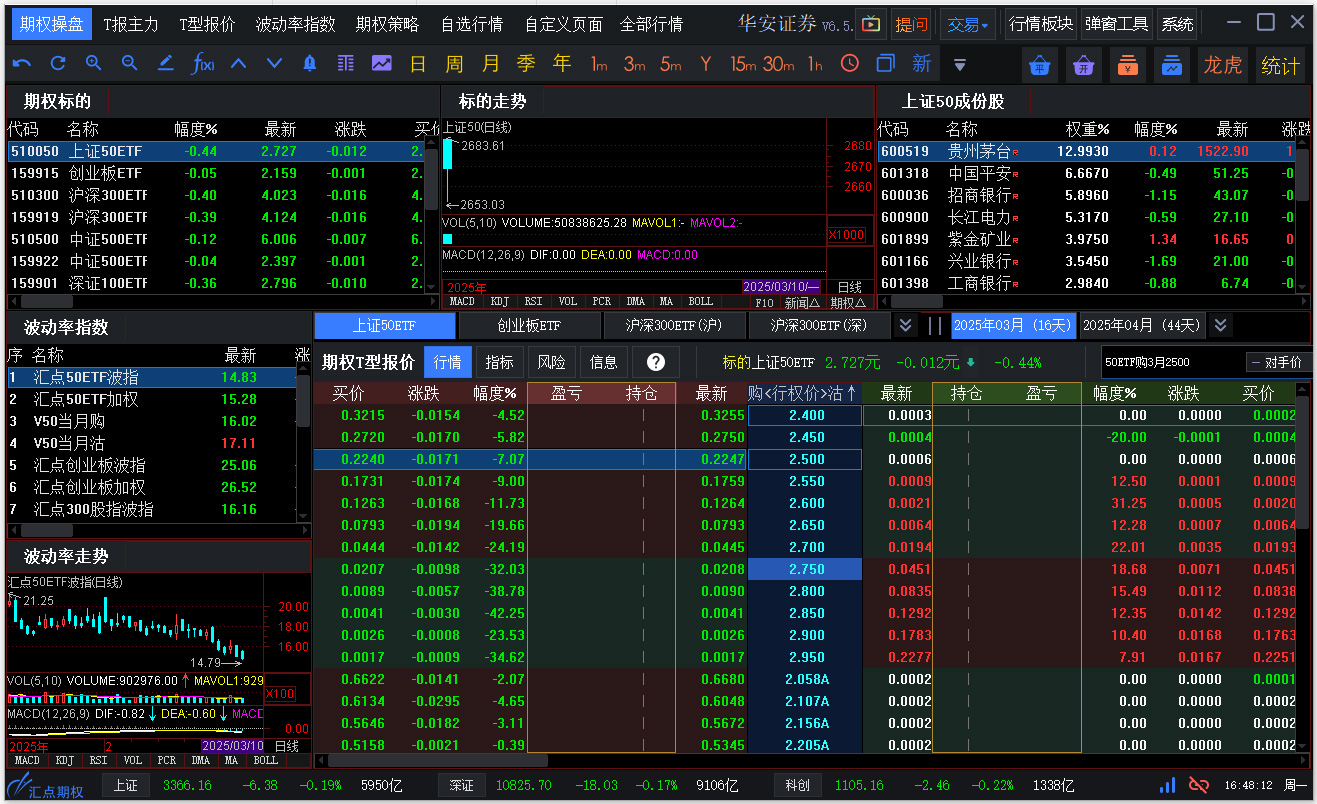The image size is (1317, 804).
Task: Open the 对手价 price type dropdown
Action: 1278,362
